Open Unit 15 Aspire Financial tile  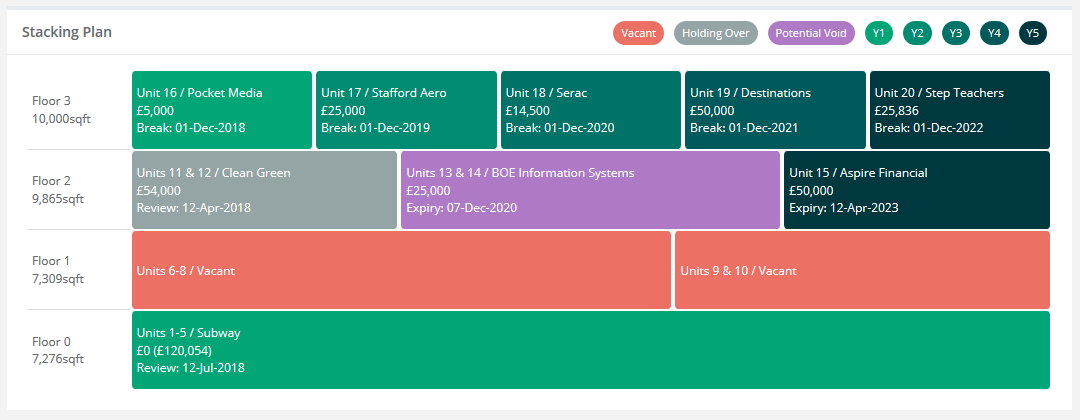coord(916,190)
